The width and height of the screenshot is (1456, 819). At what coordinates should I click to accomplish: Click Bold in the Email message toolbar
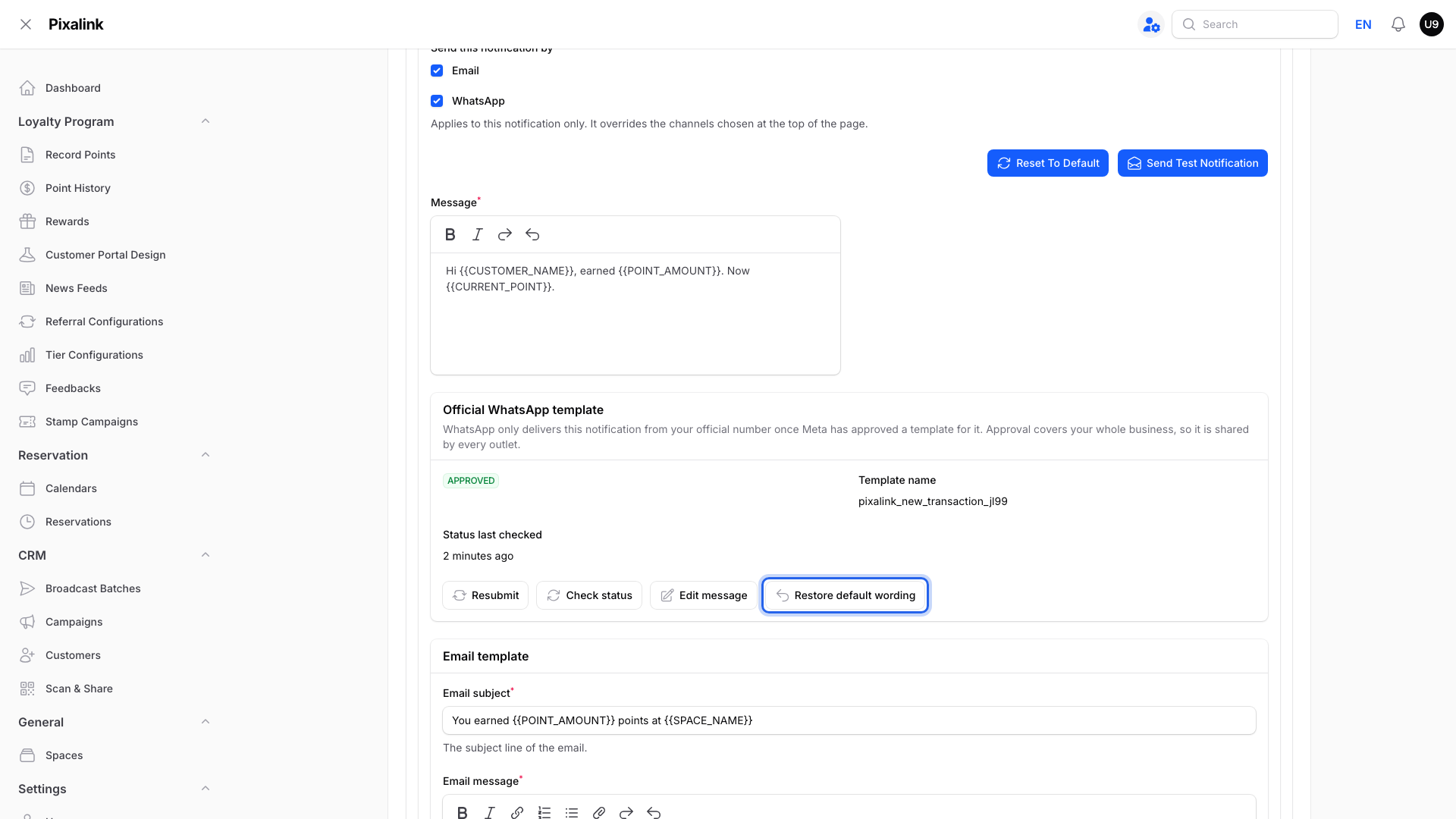pyautogui.click(x=463, y=812)
